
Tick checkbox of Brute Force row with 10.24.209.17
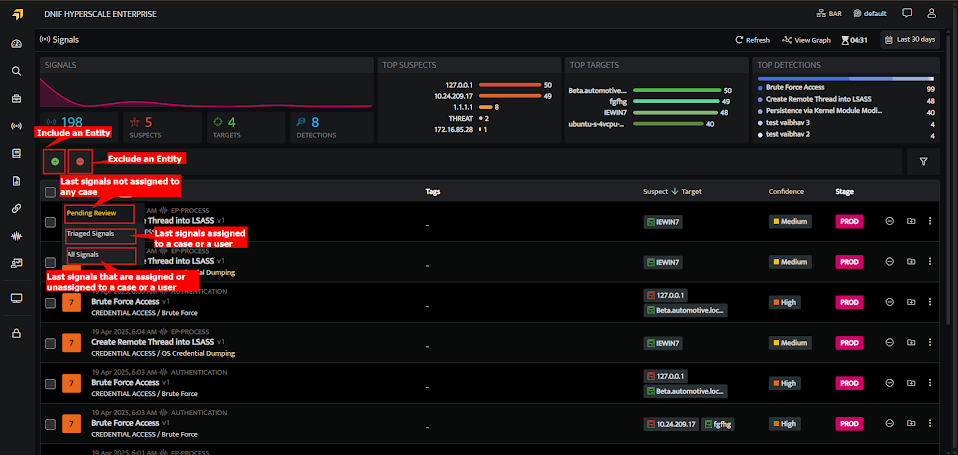point(51,424)
